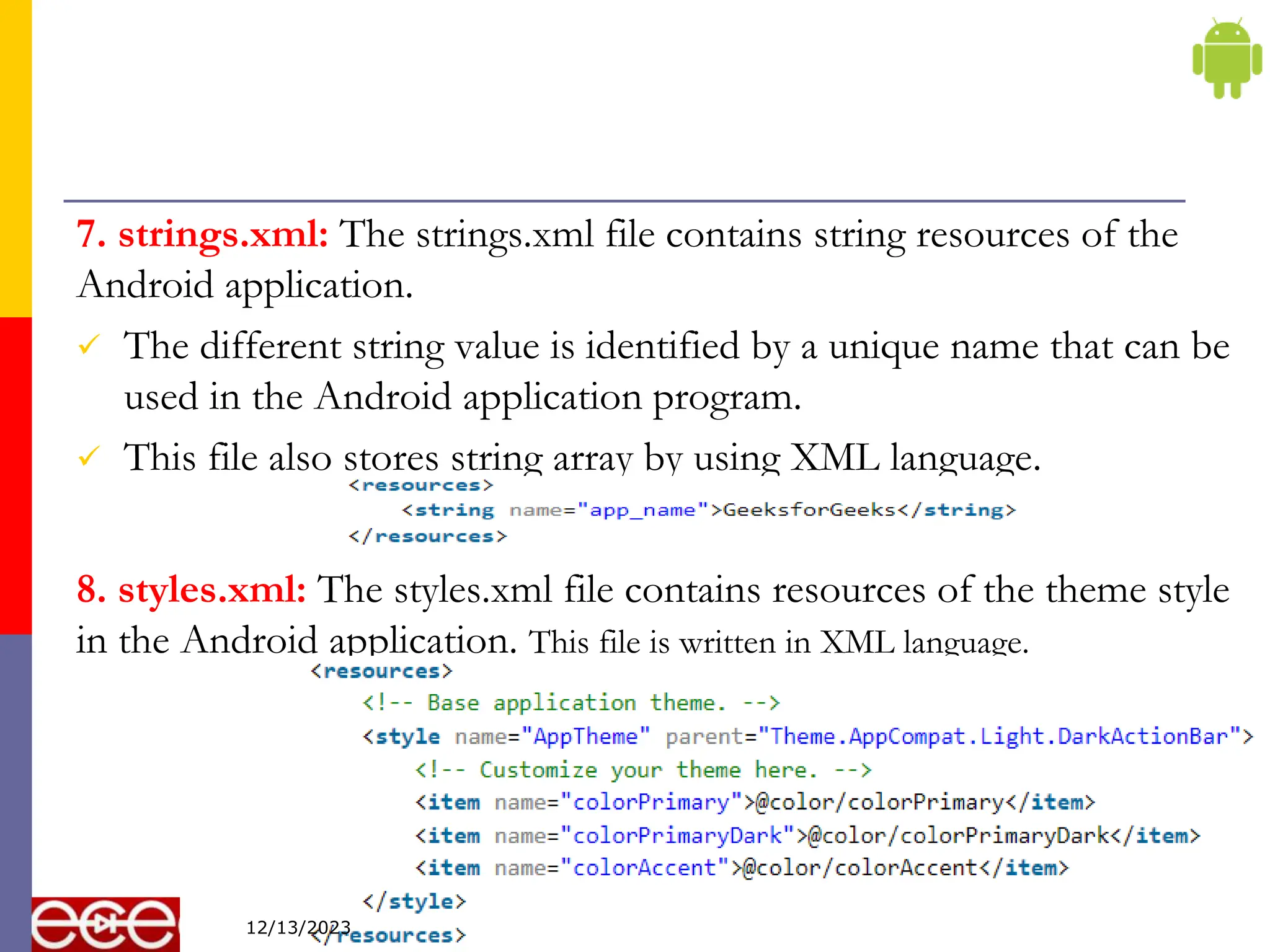Click the checkmark bullet before 'The different string value'
1270x952 pixels.
[x=89, y=345]
